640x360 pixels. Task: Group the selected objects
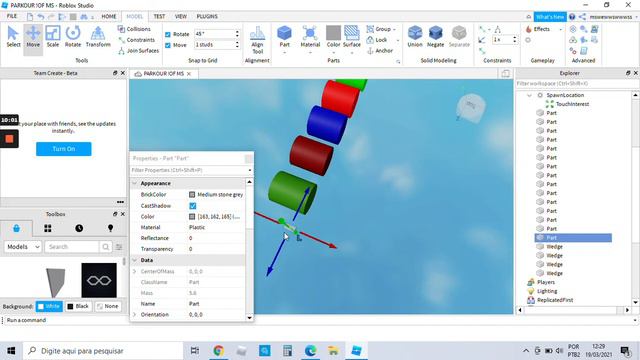pos(379,29)
